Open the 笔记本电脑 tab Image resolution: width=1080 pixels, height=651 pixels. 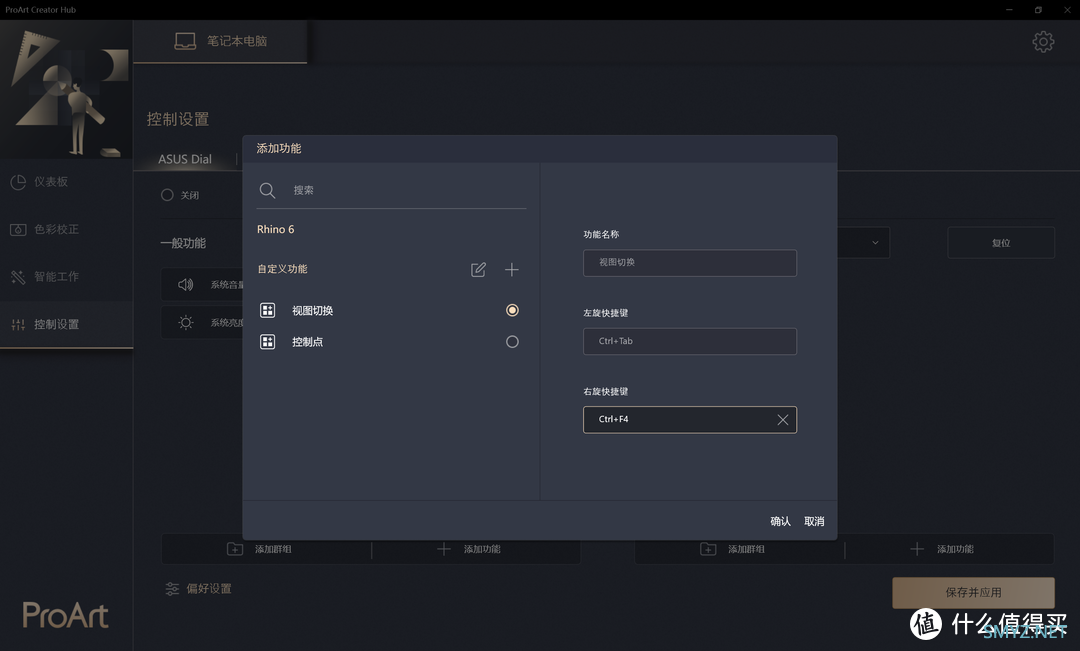click(220, 41)
